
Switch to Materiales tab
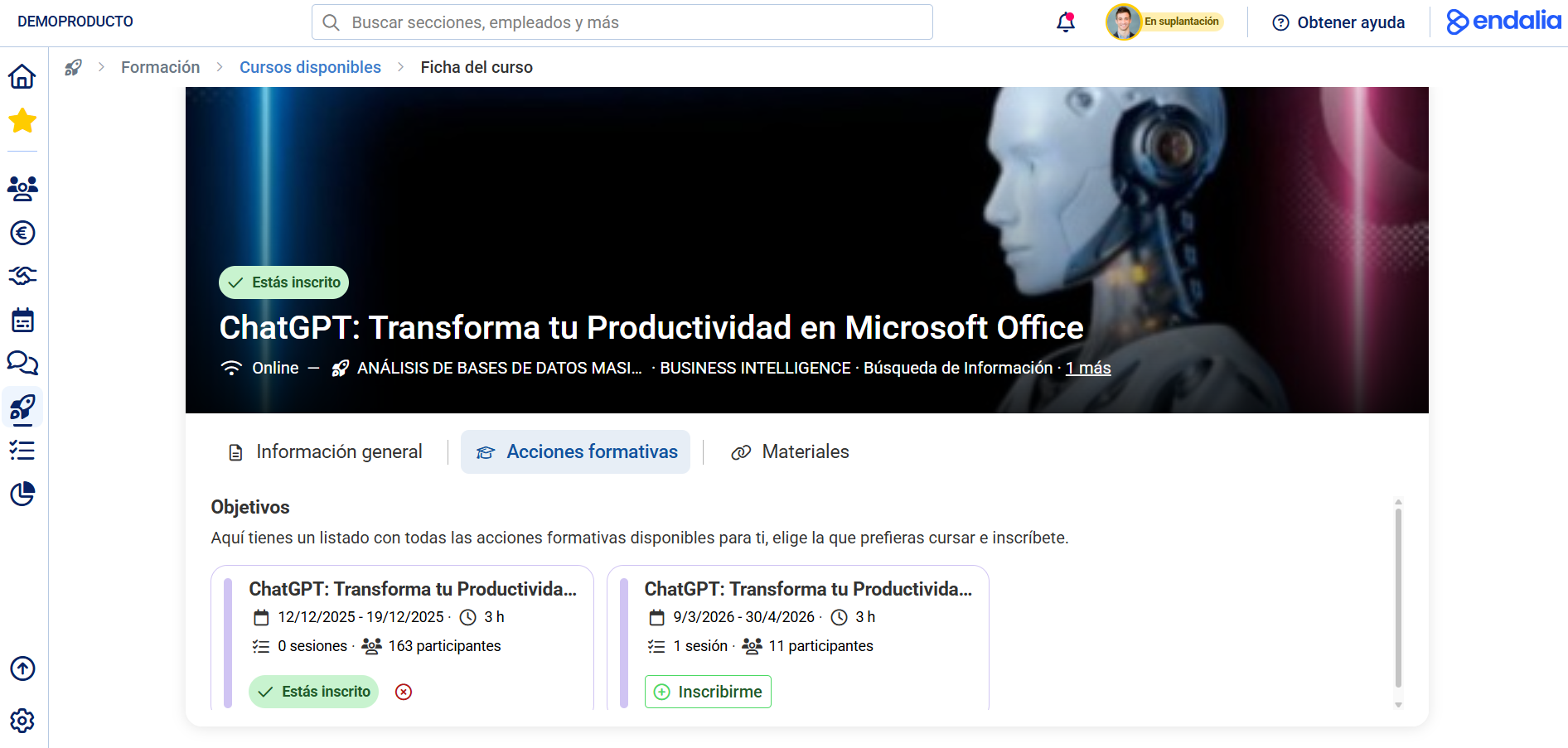pos(790,451)
